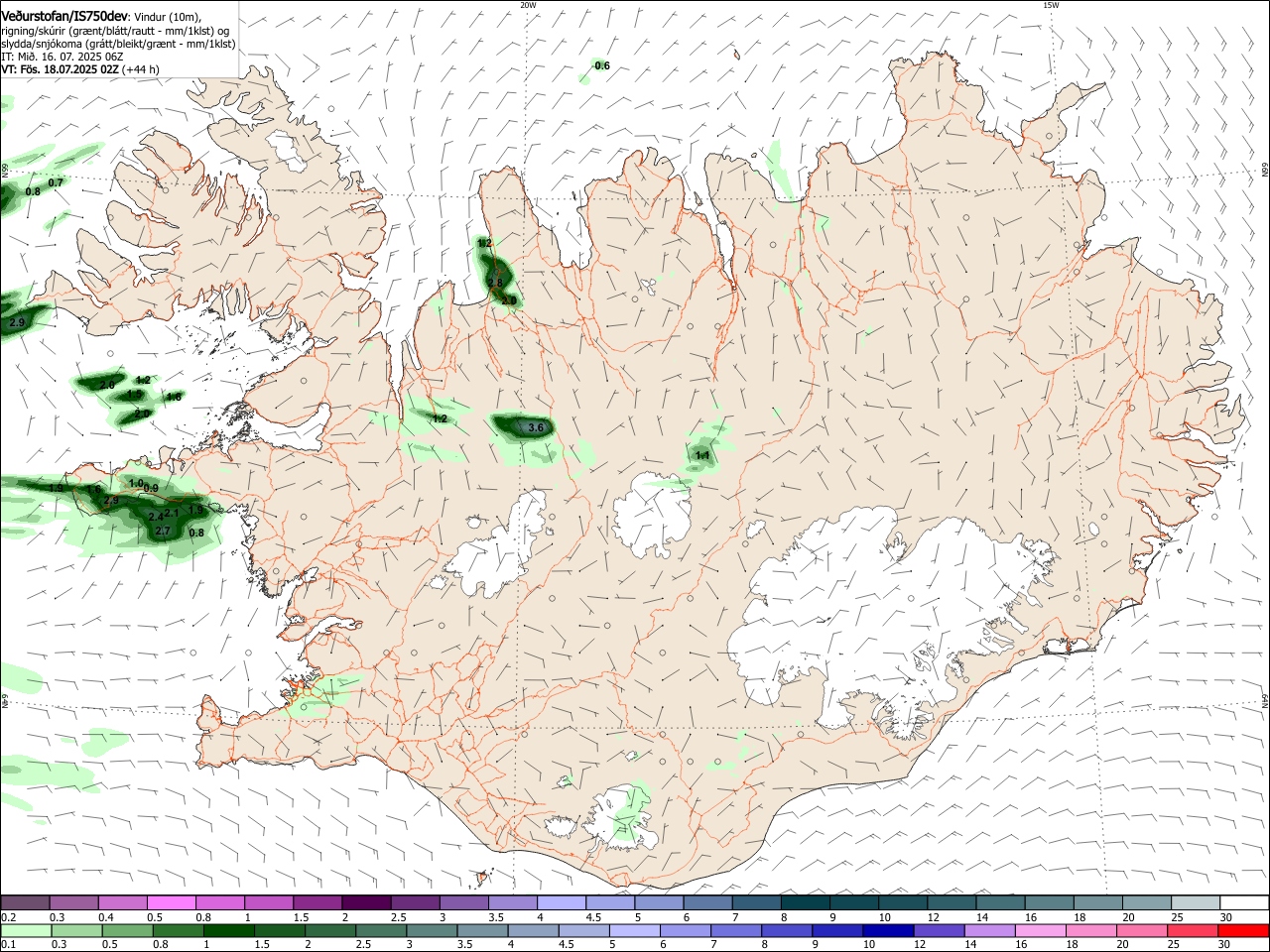
Task: Click the 2.7 precipitation value on Snæfellsnes
Action: 164,532
